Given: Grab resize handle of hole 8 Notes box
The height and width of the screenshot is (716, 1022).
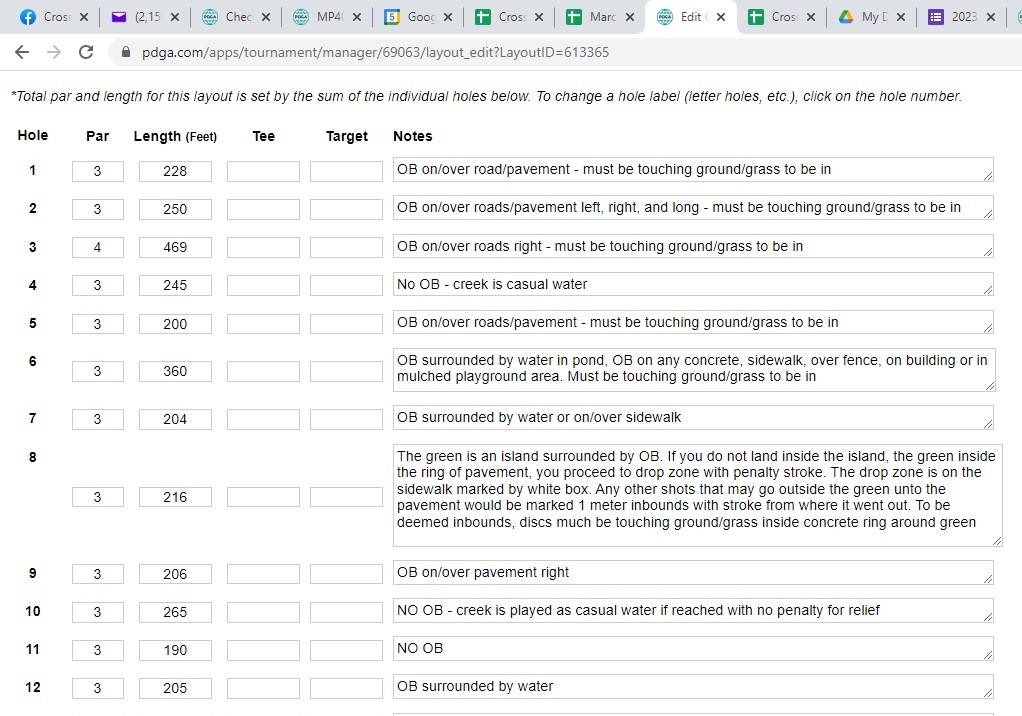Looking at the screenshot, I should [997, 541].
